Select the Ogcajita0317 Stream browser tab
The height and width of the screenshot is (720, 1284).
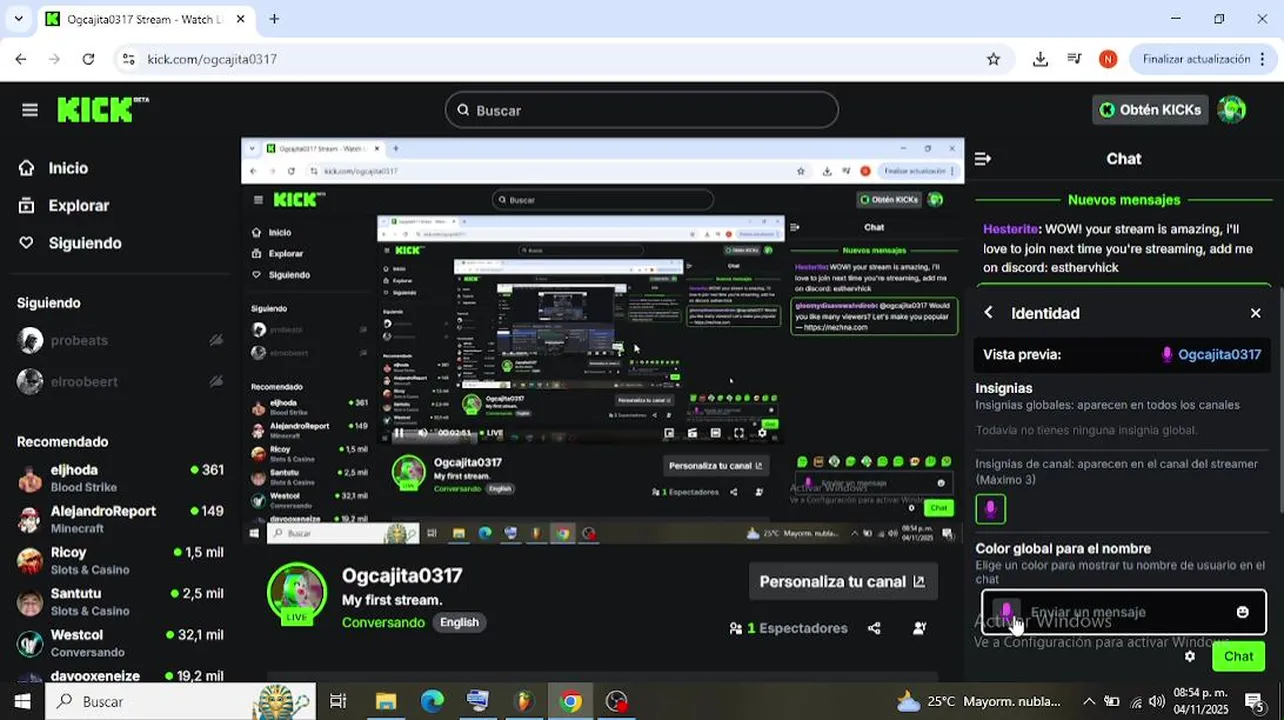coord(145,19)
